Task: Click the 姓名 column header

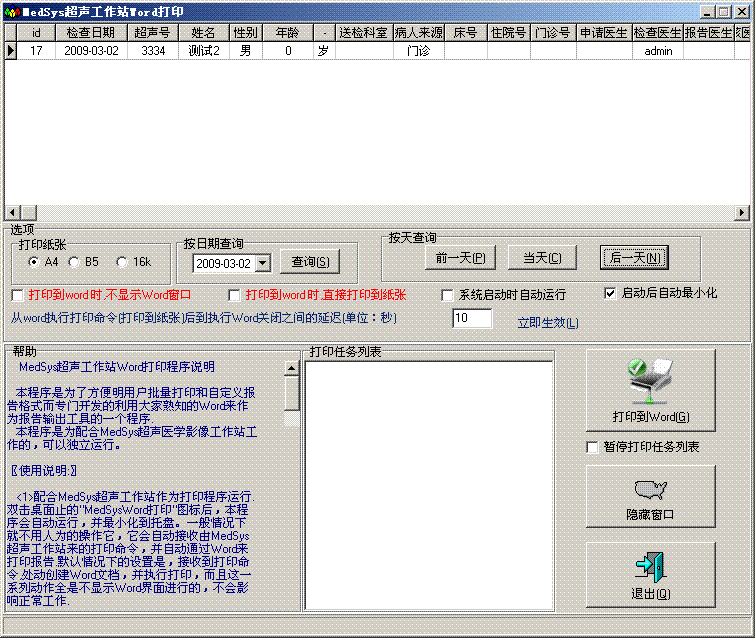Action: tap(203, 33)
